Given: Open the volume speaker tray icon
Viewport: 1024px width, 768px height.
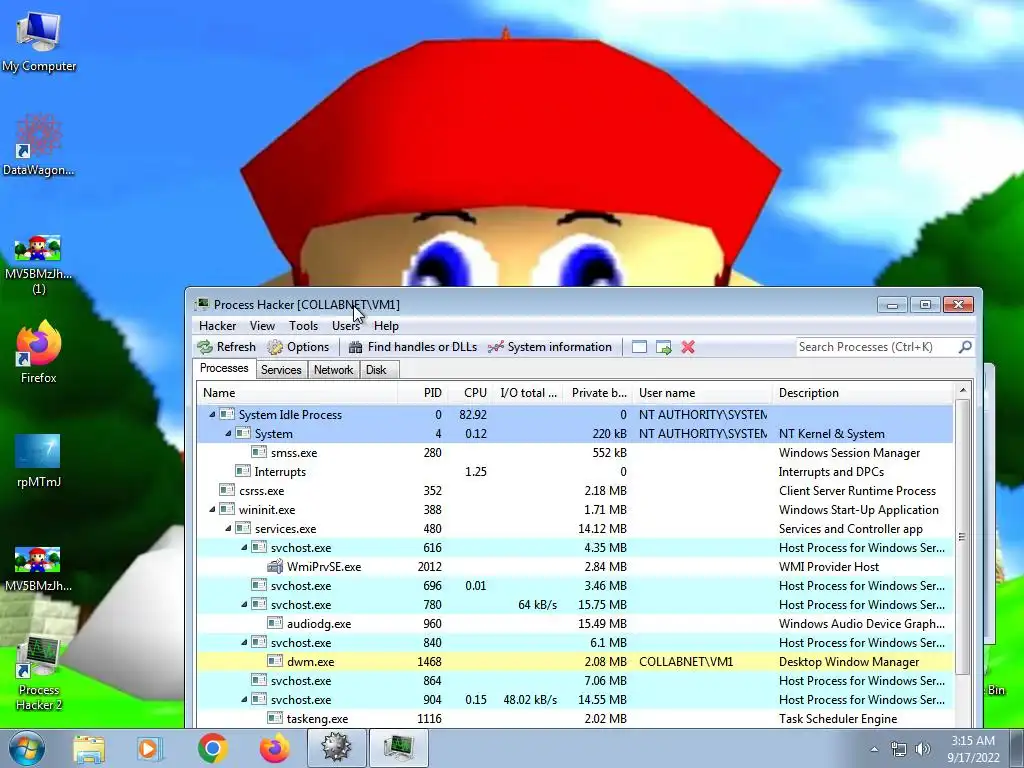Looking at the screenshot, I should [922, 749].
